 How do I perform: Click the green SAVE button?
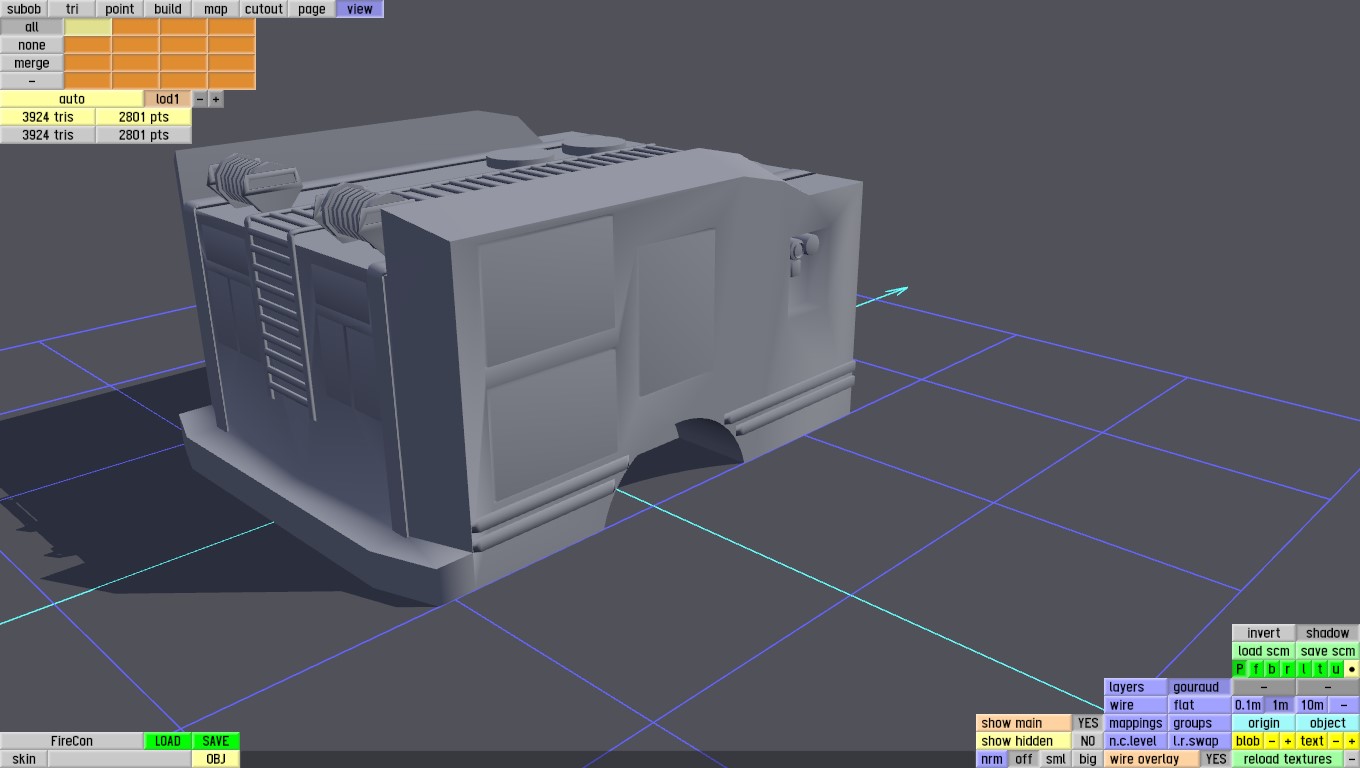(x=216, y=741)
